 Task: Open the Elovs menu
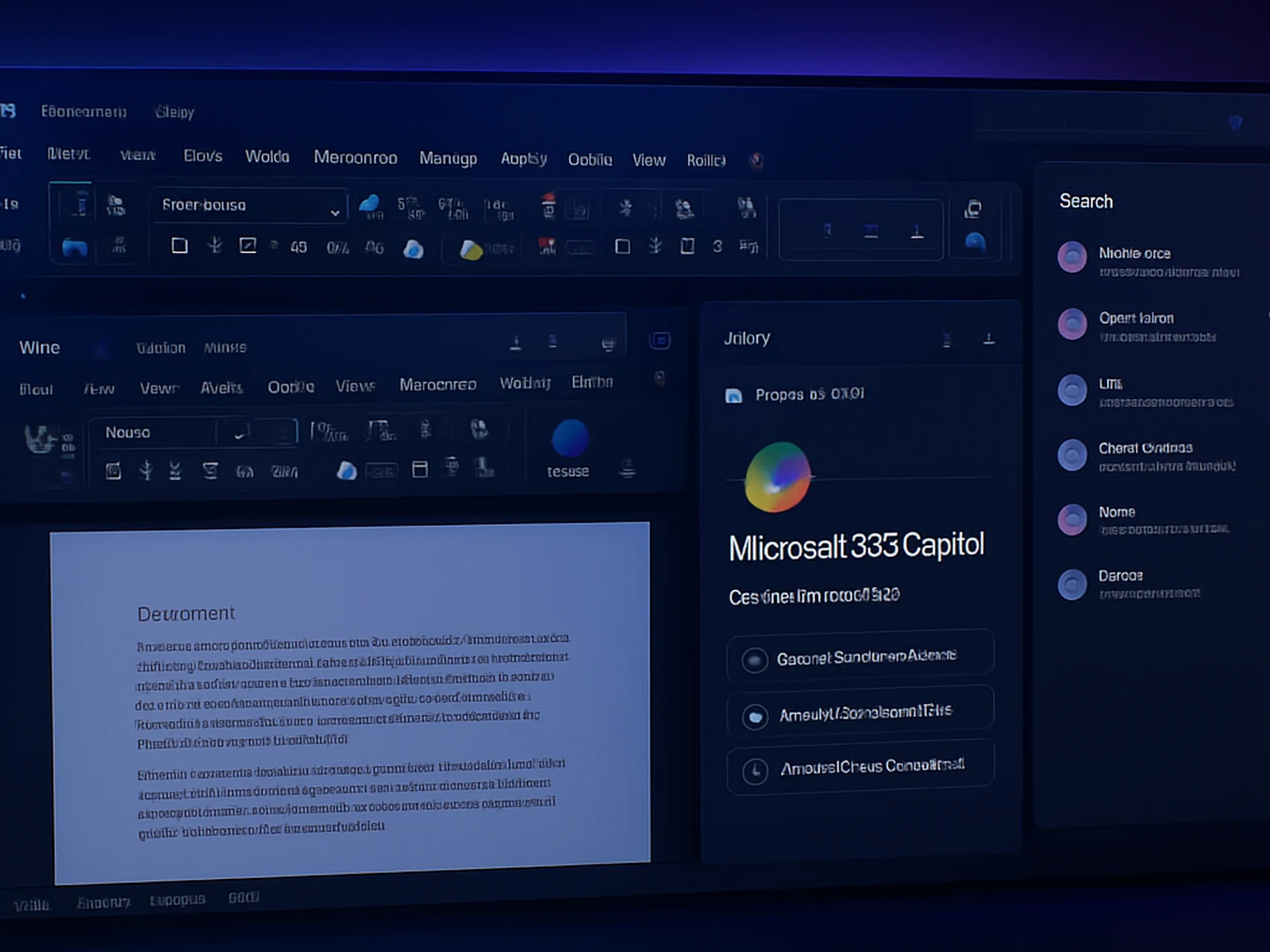point(203,156)
